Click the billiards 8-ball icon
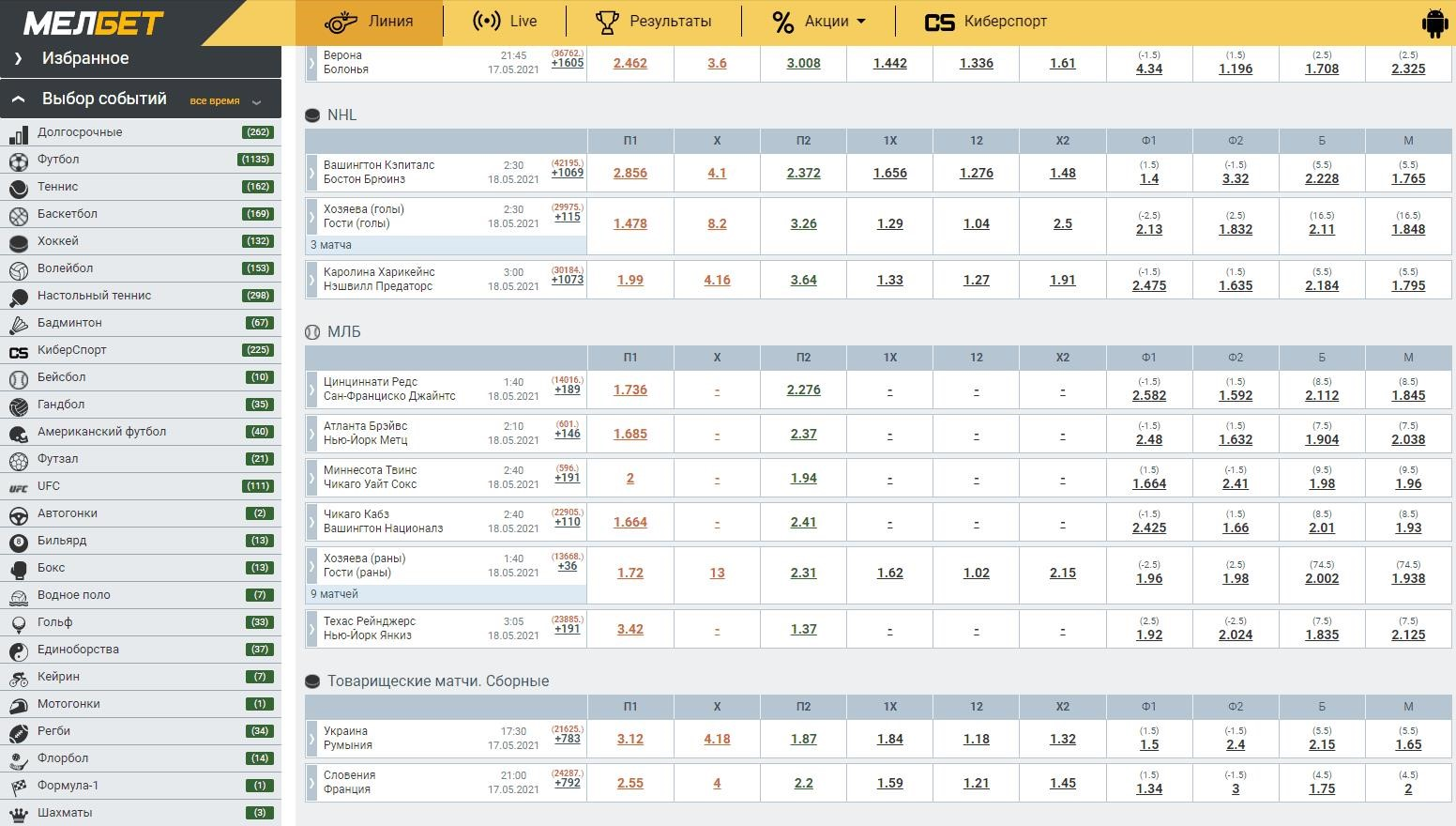The width and height of the screenshot is (1456, 826). [18, 542]
